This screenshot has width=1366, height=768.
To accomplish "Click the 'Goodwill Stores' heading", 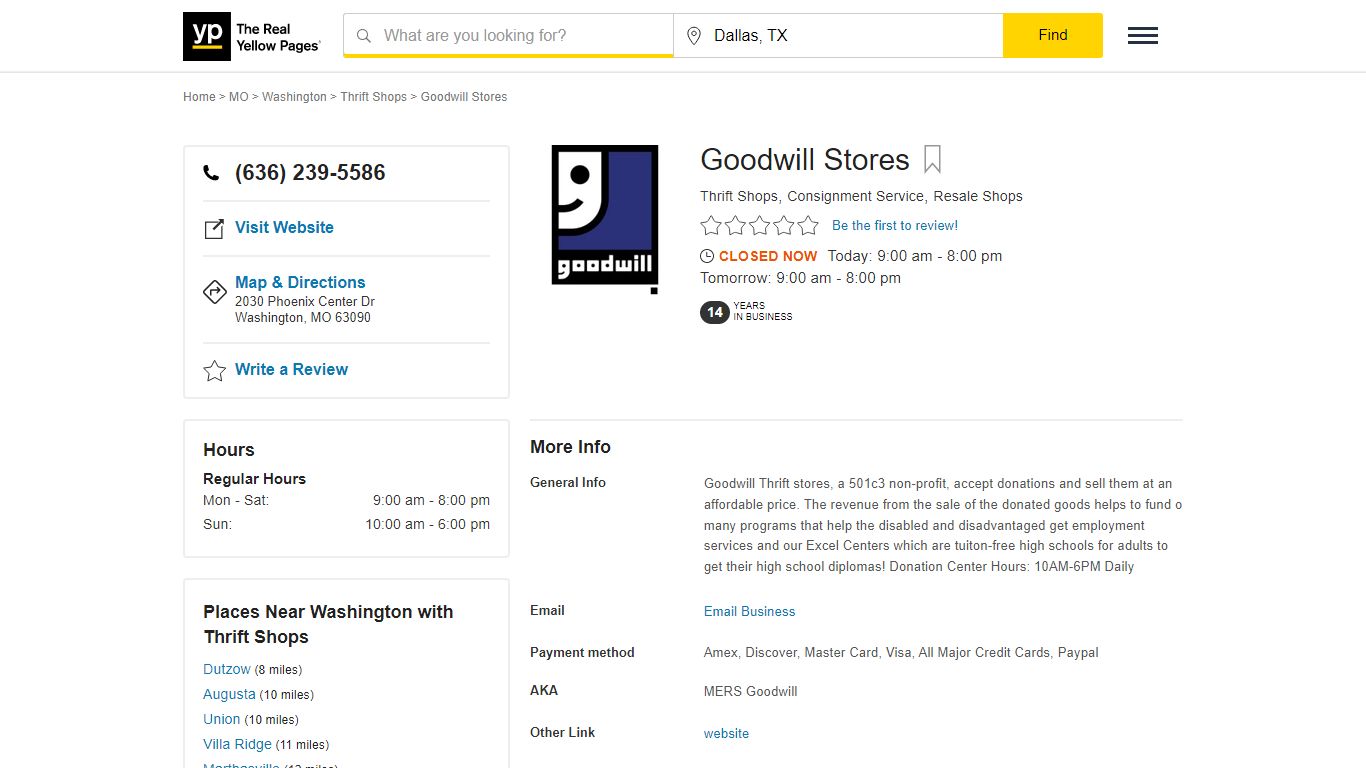I will 805,160.
